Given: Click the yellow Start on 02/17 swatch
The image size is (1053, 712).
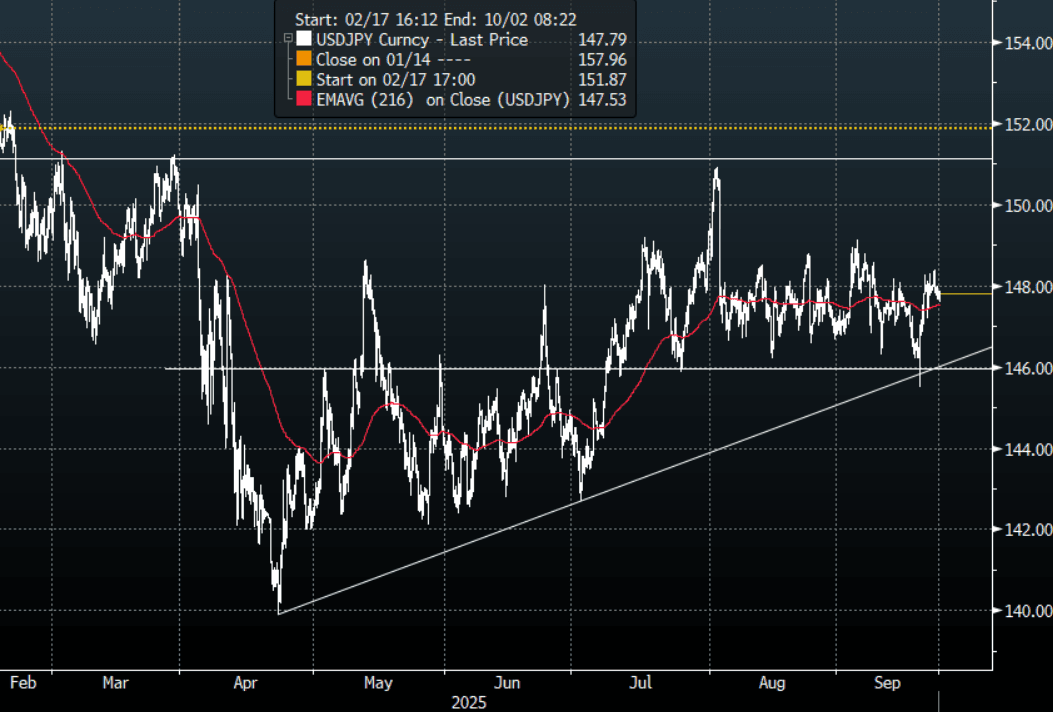Looking at the screenshot, I should point(304,79).
